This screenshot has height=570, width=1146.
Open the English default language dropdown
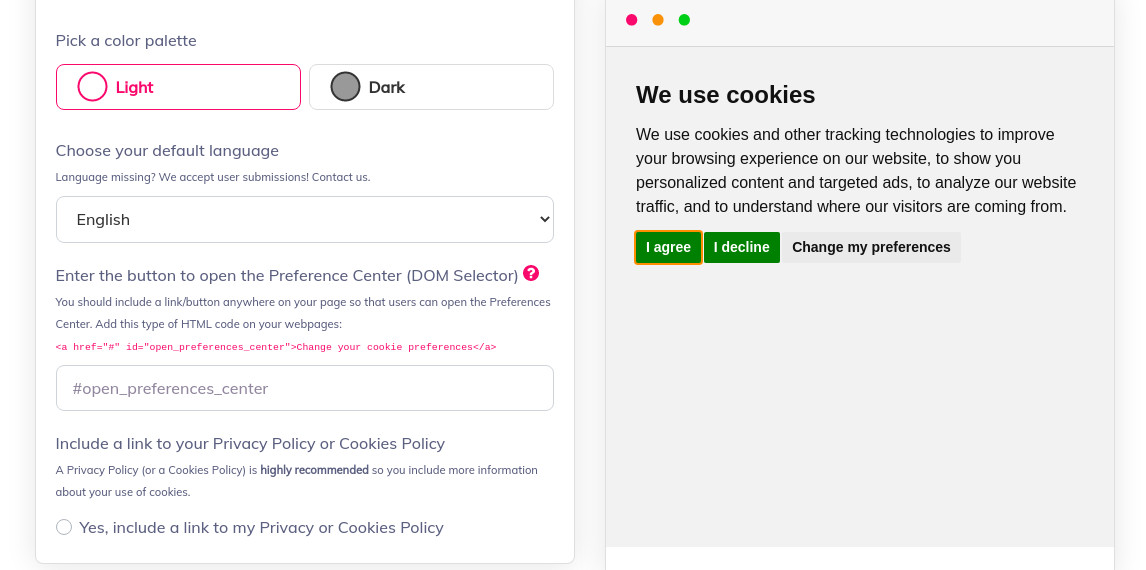coord(305,219)
